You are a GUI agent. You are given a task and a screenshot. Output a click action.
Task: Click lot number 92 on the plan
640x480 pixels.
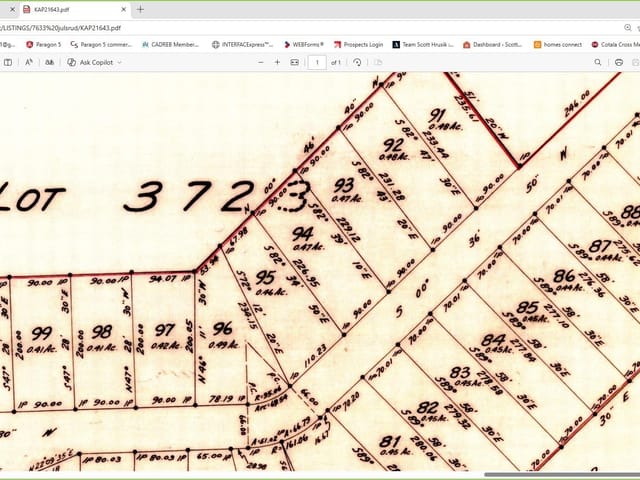(393, 145)
